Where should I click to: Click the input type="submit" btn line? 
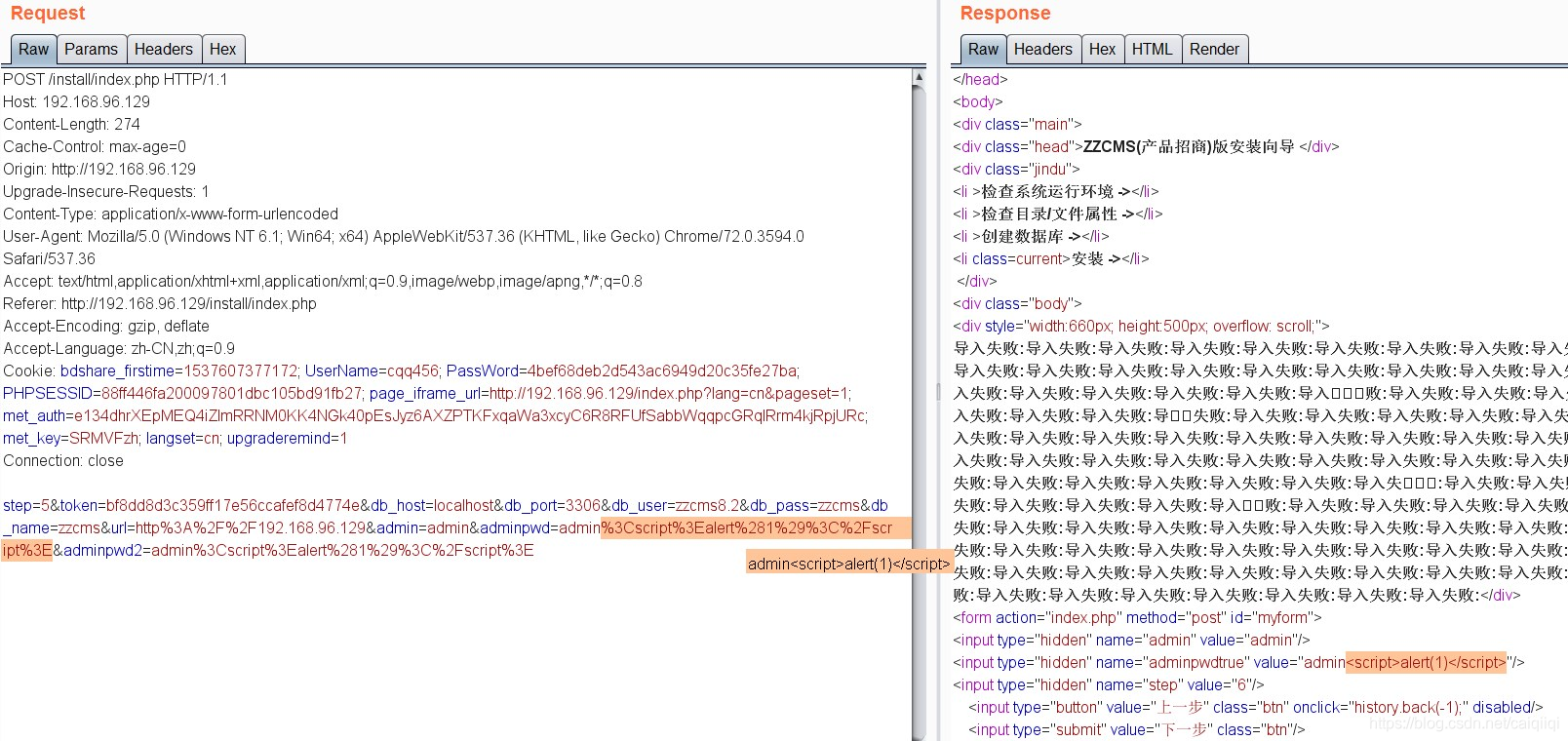click(x=1136, y=729)
